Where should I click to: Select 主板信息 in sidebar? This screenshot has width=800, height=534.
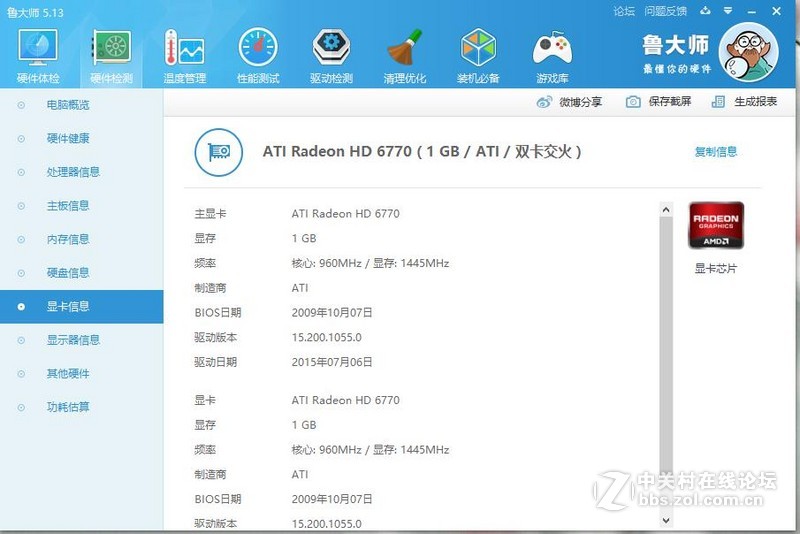82,206
